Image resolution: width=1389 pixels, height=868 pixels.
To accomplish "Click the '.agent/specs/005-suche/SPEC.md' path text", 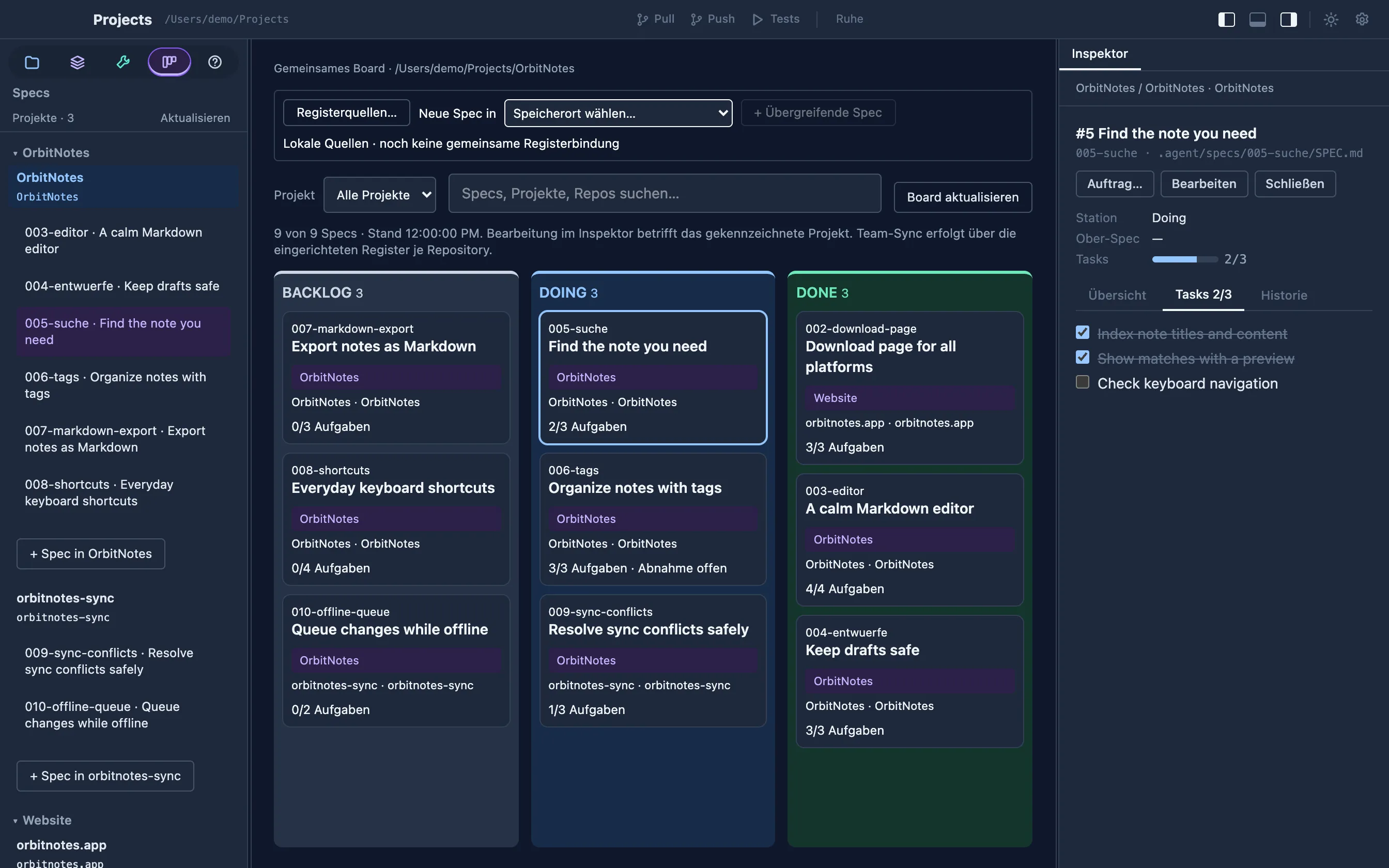I will click(1260, 153).
